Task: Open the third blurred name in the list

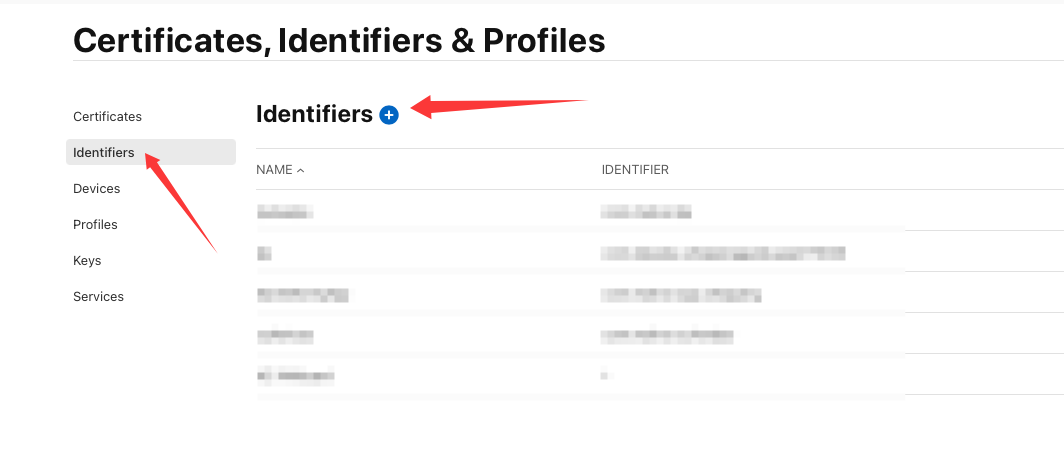Action: point(303,294)
